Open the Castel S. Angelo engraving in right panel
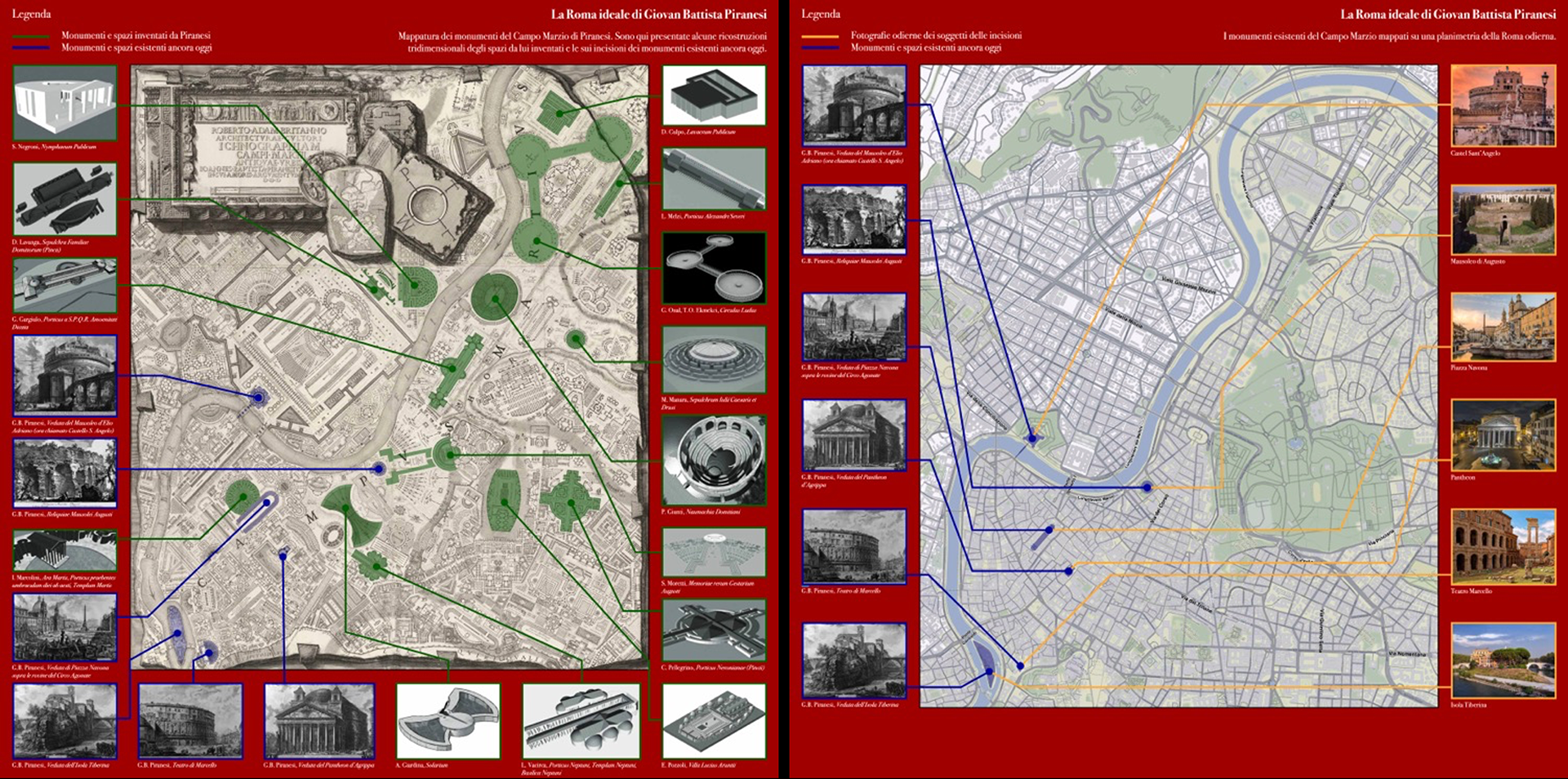This screenshot has height=779, width=1568. pyautogui.click(x=854, y=105)
